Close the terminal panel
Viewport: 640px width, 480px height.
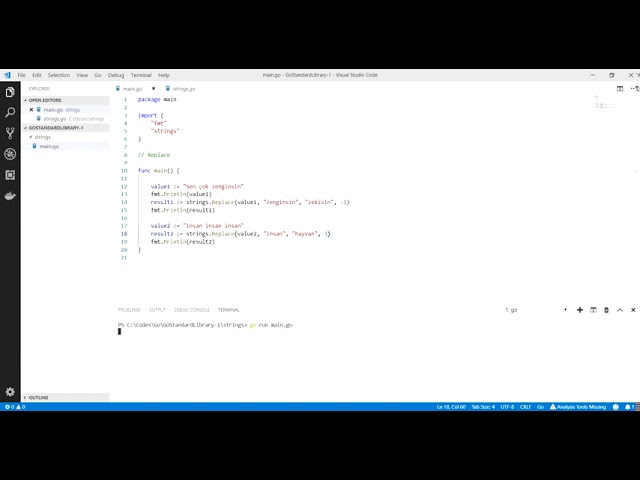coord(633,310)
